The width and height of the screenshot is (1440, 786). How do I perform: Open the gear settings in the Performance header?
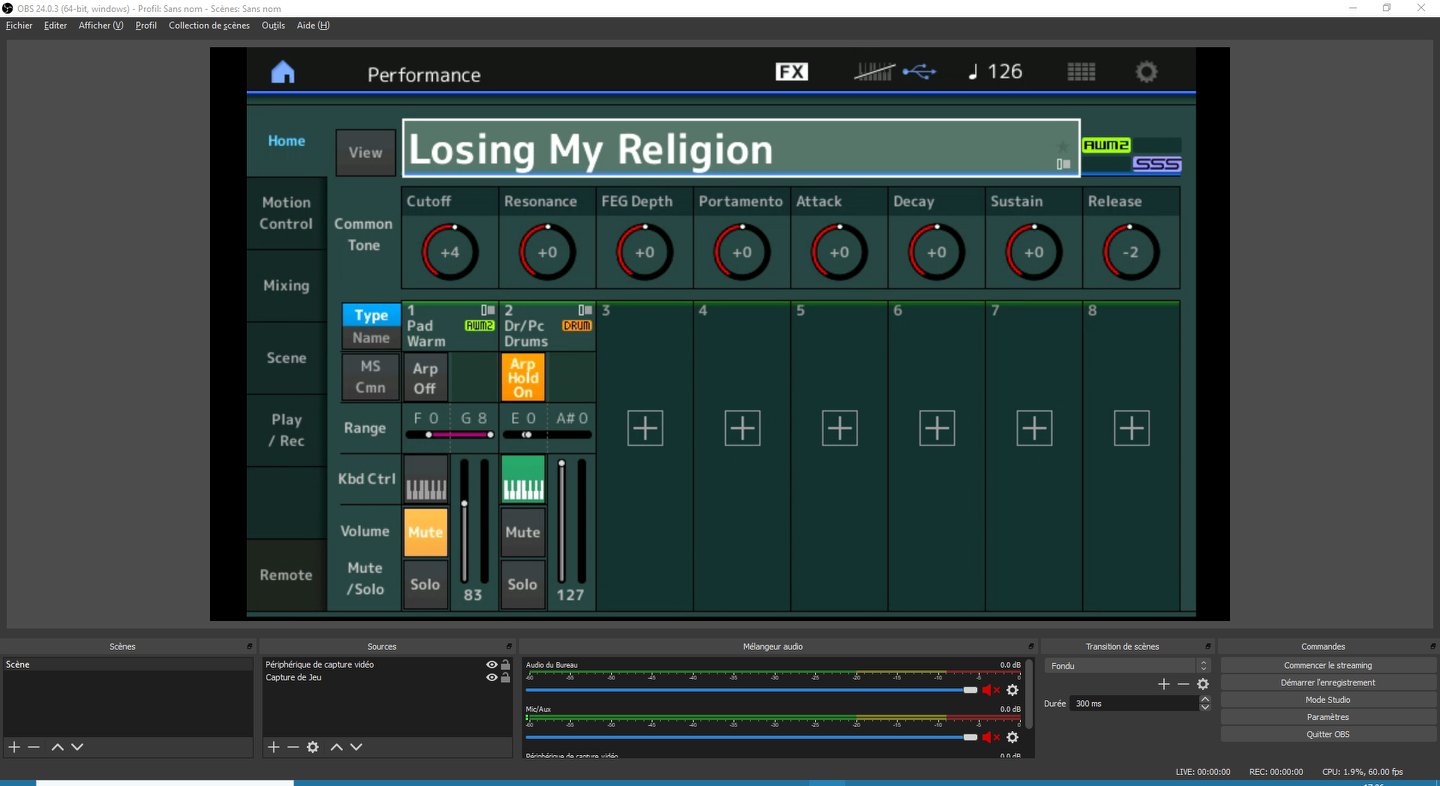1146,72
